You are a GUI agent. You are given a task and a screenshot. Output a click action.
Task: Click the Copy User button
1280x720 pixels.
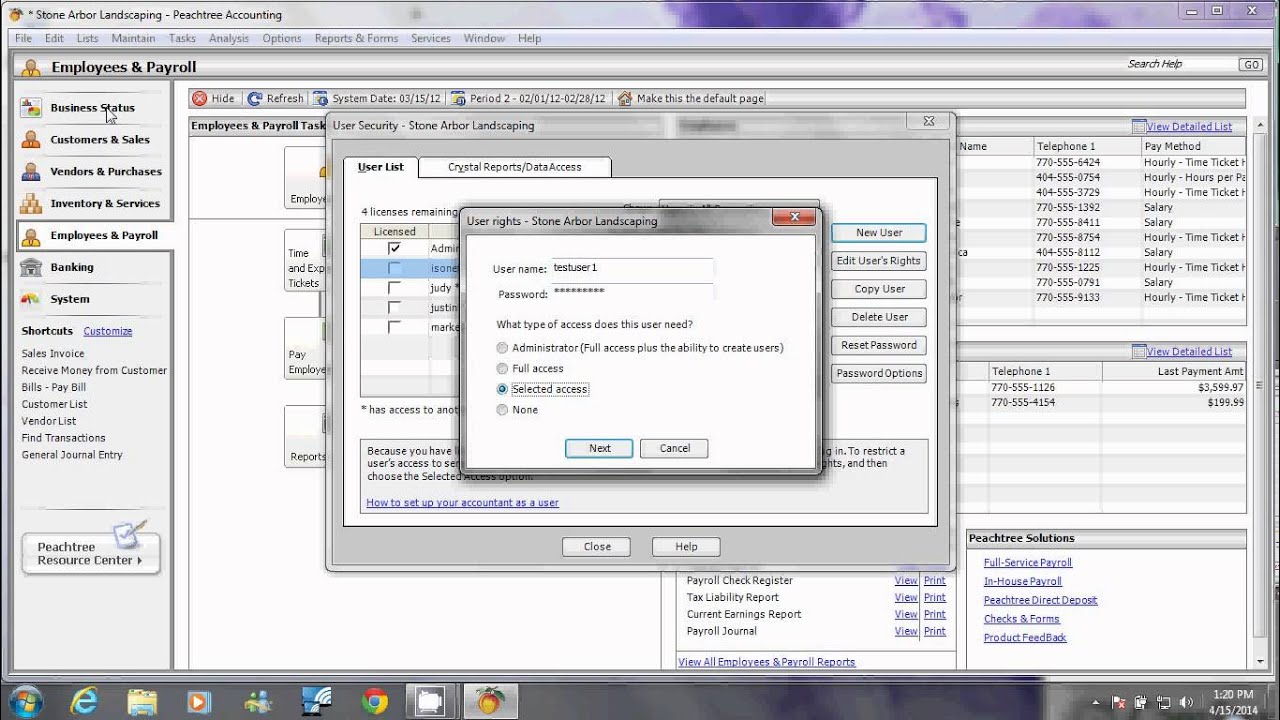[x=879, y=289]
